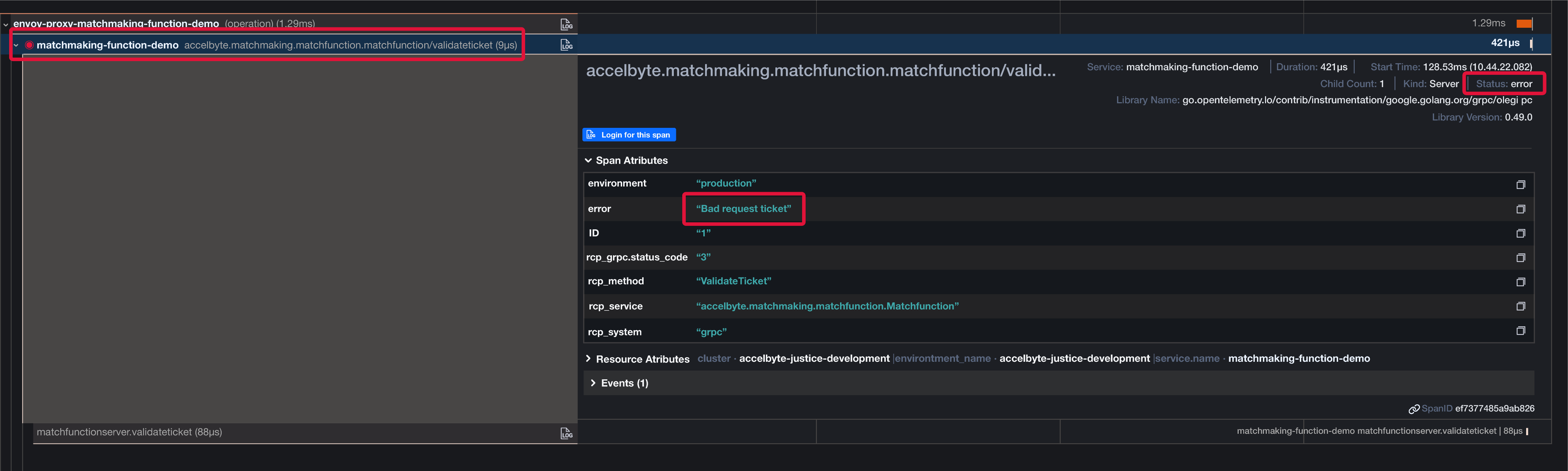Click the span title accelbyte.matchmaking heading

pos(820,70)
